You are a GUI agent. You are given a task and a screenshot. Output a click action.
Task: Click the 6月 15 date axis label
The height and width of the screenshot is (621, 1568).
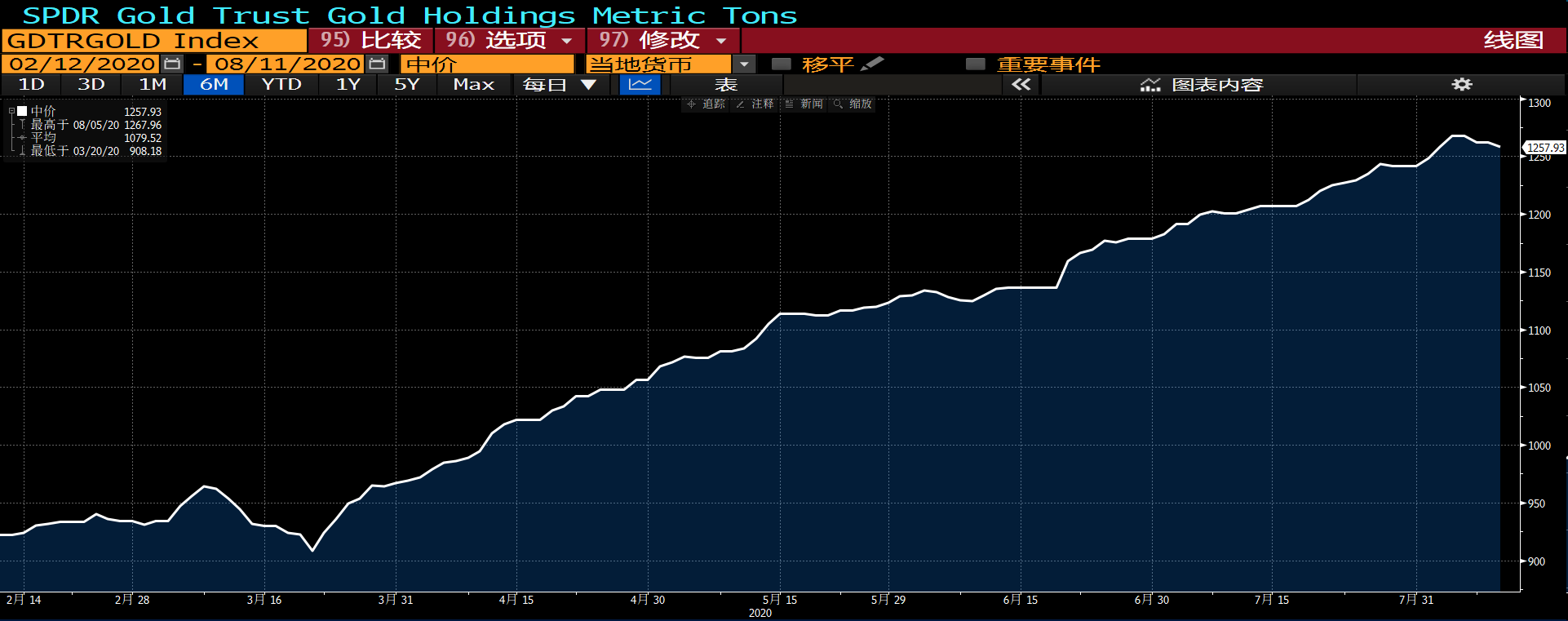1021,600
